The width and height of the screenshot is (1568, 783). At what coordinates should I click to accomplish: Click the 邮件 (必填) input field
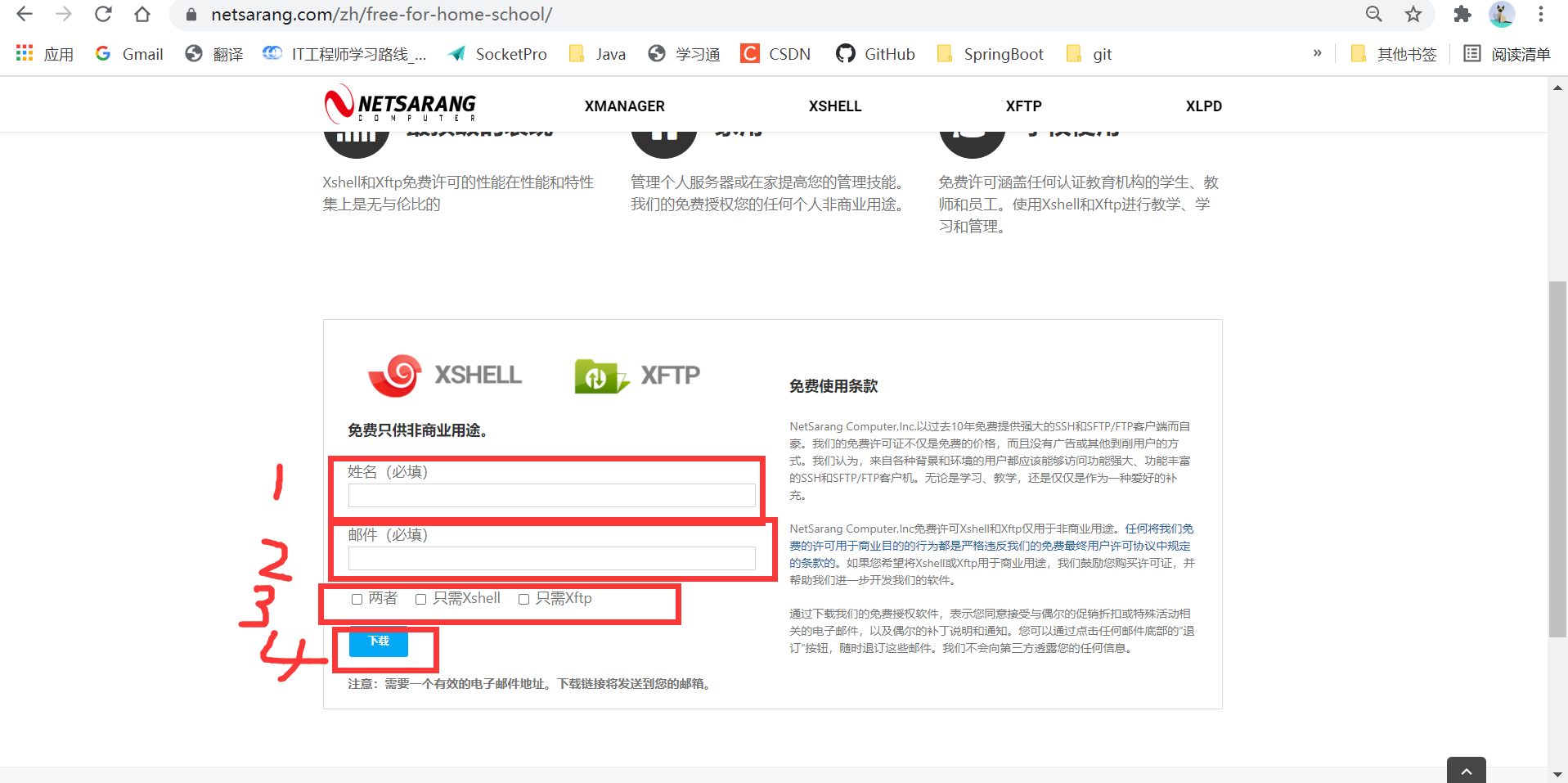pyautogui.click(x=552, y=558)
